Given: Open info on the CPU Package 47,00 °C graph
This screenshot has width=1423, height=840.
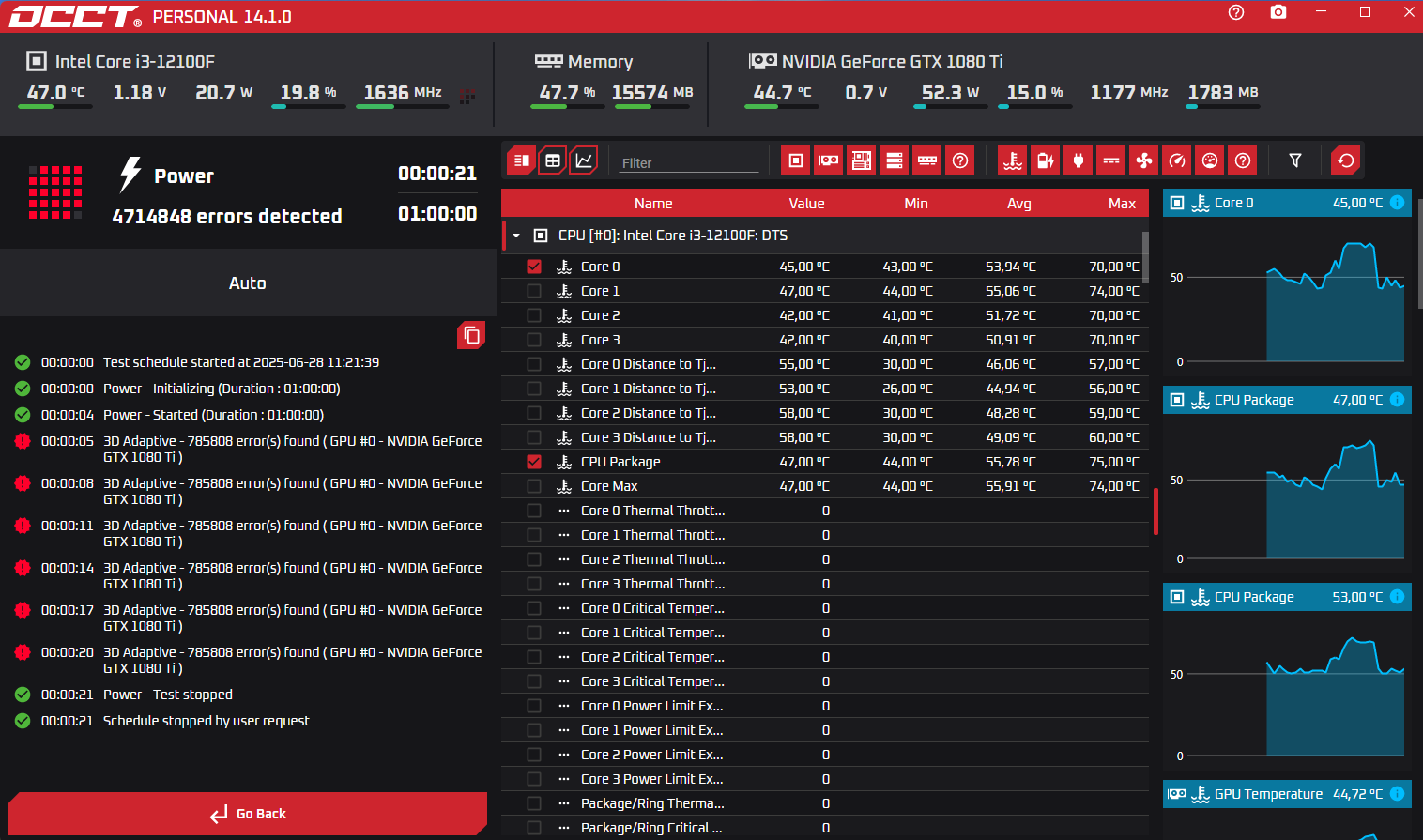Looking at the screenshot, I should click(x=1397, y=400).
